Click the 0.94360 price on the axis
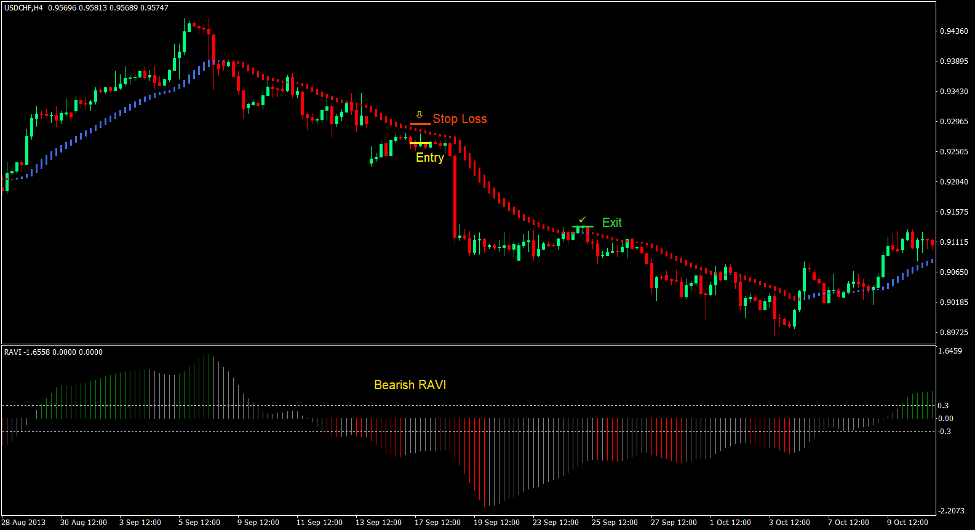 point(954,31)
